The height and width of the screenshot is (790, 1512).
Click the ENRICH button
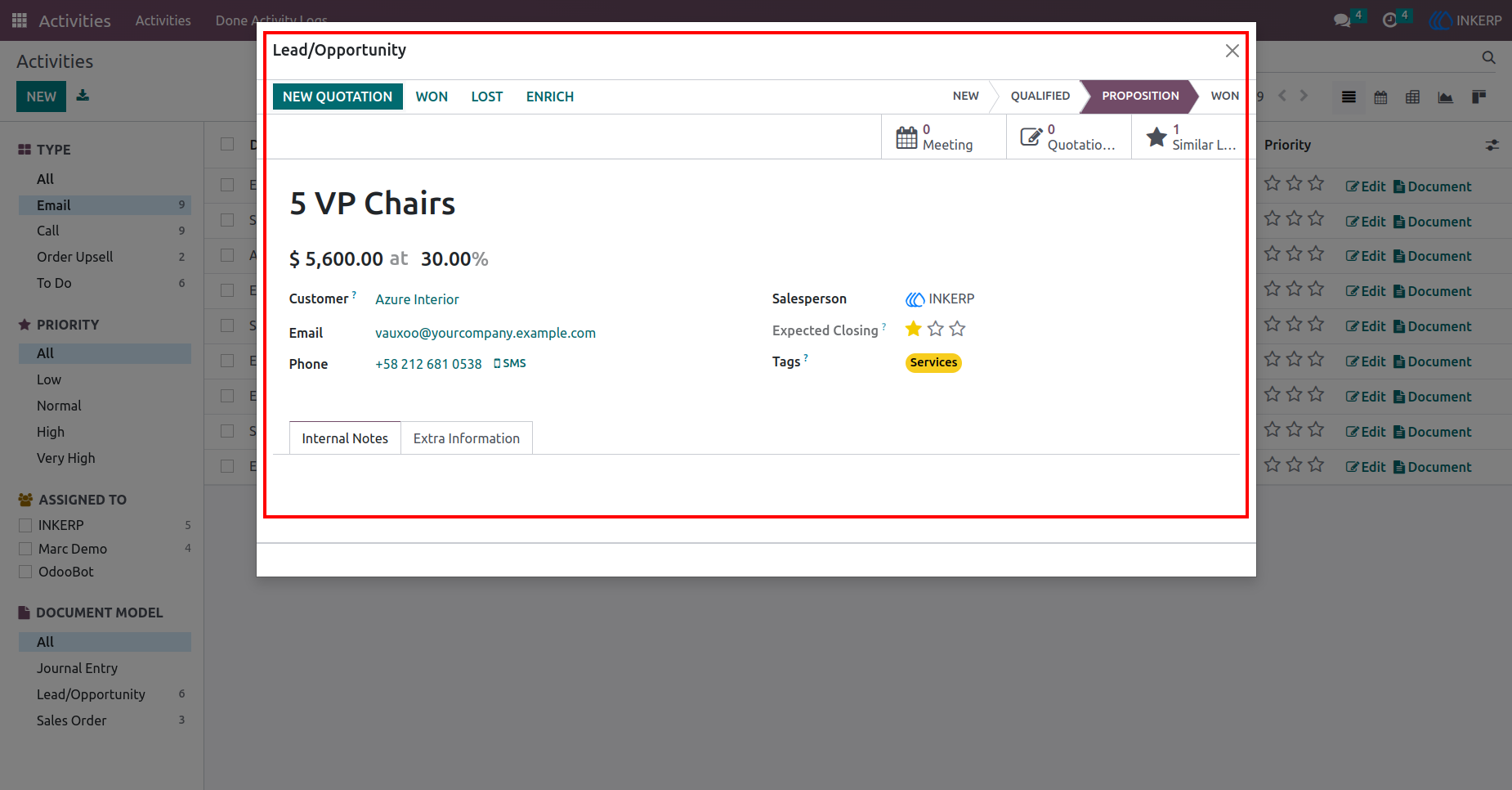(x=550, y=97)
